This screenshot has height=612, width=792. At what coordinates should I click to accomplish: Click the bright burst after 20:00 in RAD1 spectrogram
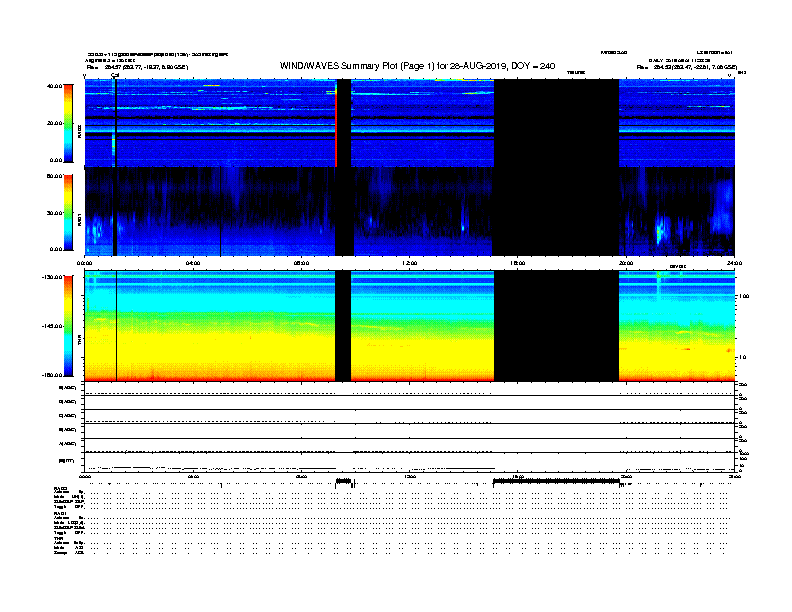[661, 230]
